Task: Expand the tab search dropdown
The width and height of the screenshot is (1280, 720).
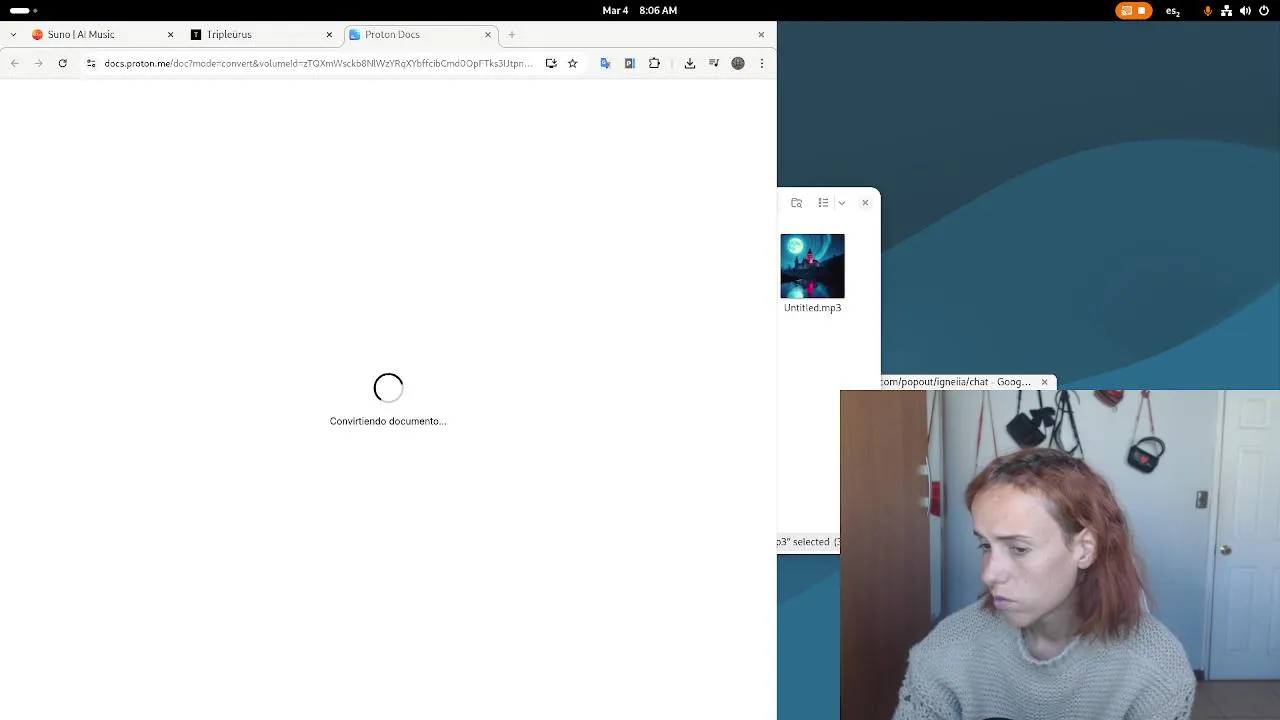Action: click(x=13, y=34)
